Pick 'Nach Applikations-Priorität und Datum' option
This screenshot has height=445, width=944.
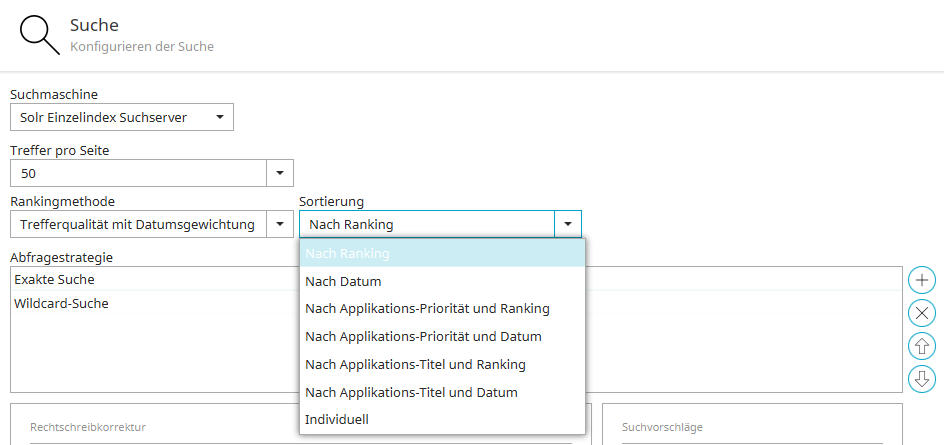442,337
